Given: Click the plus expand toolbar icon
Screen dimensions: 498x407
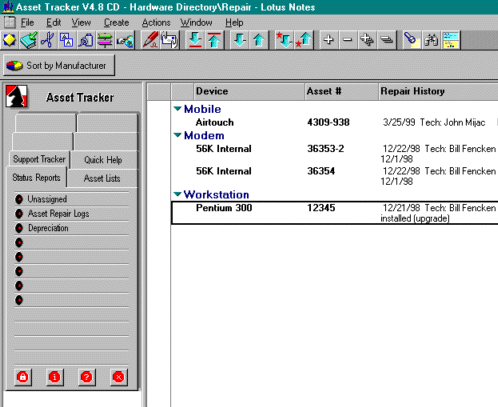Looking at the screenshot, I should tap(329, 40).
